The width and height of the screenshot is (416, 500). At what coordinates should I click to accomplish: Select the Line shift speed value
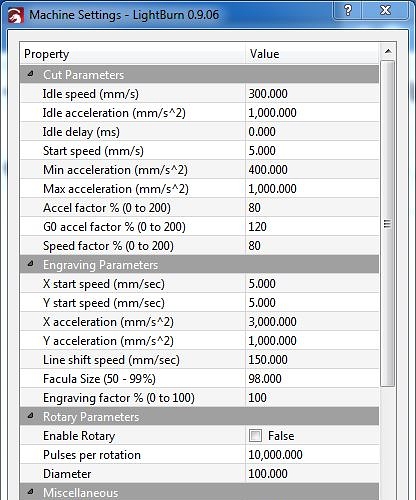(x=312, y=360)
